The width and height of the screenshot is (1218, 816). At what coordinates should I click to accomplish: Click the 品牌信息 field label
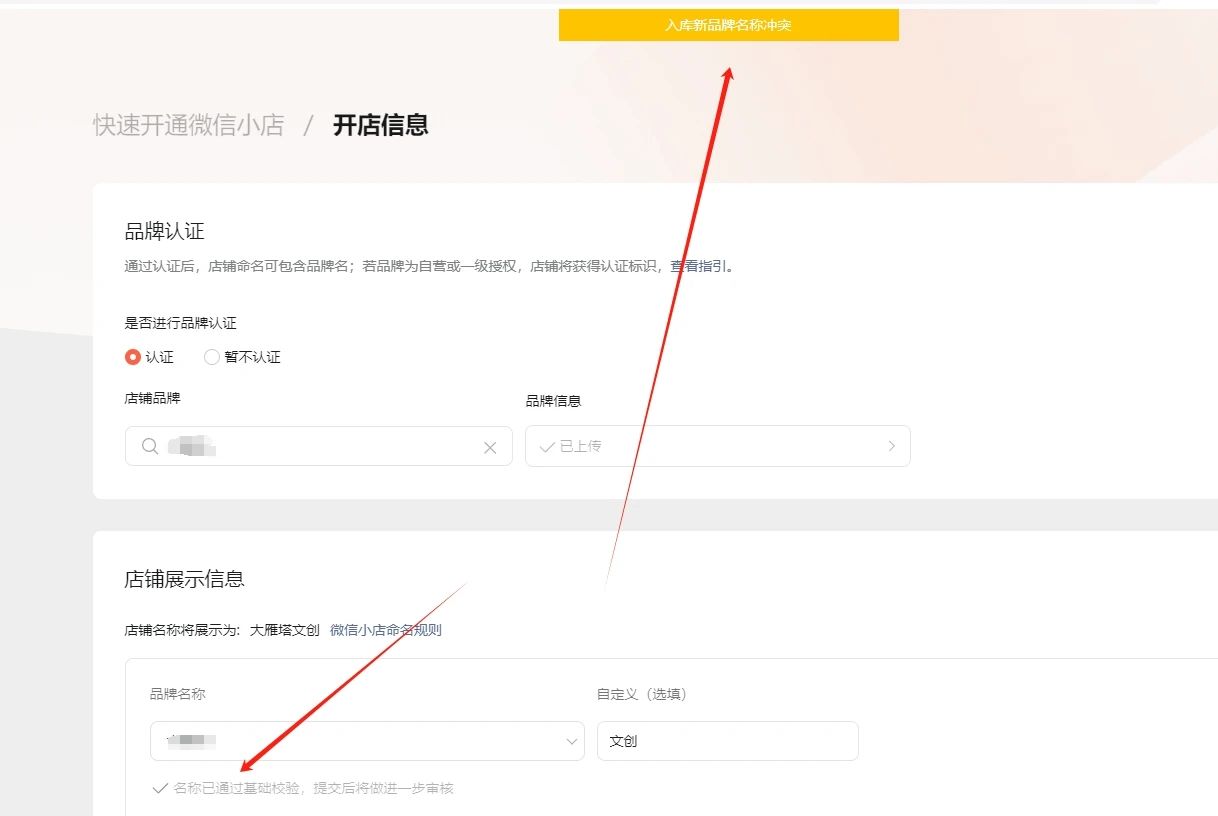point(553,401)
